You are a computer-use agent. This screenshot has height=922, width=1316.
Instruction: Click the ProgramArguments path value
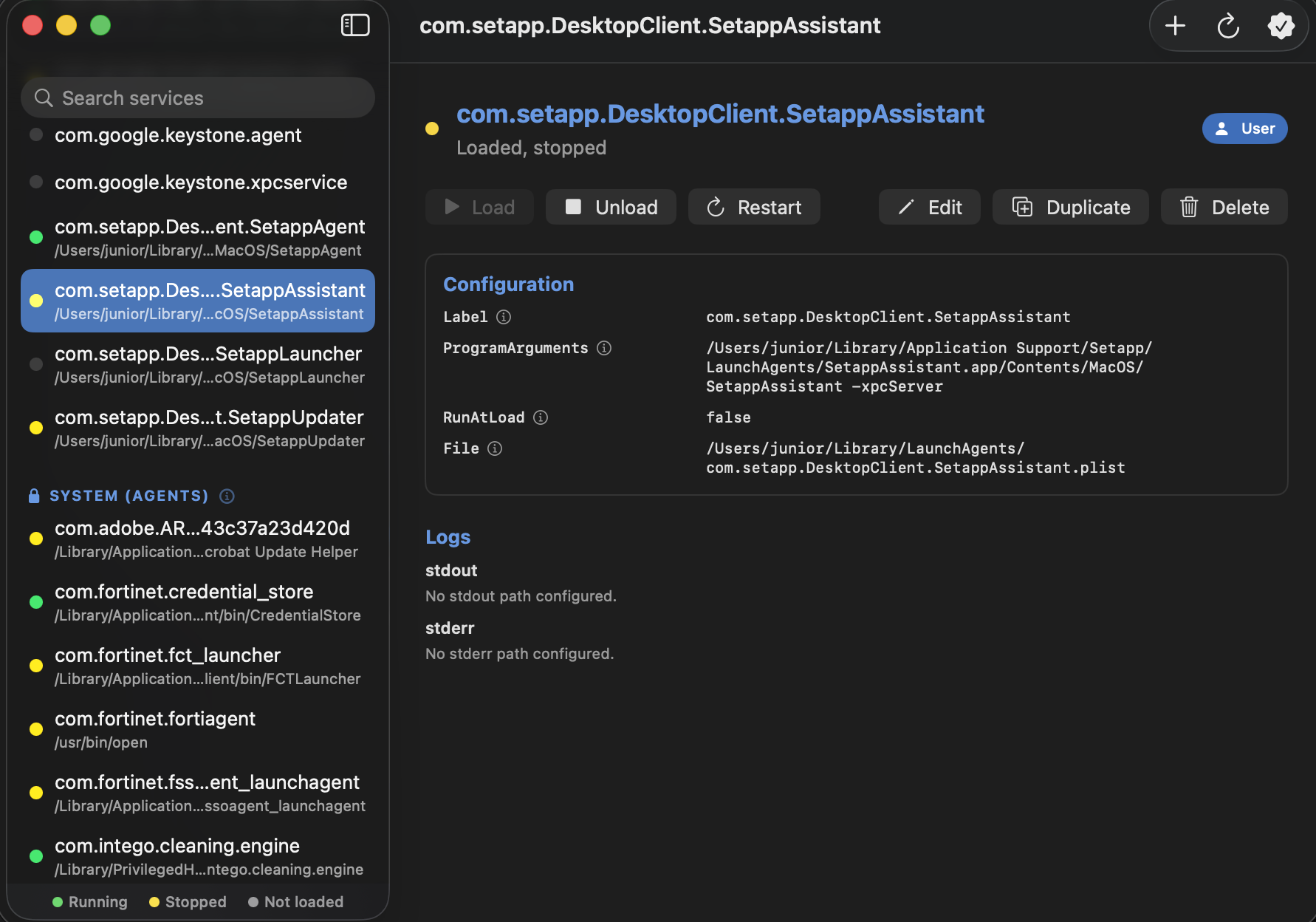[x=929, y=367]
